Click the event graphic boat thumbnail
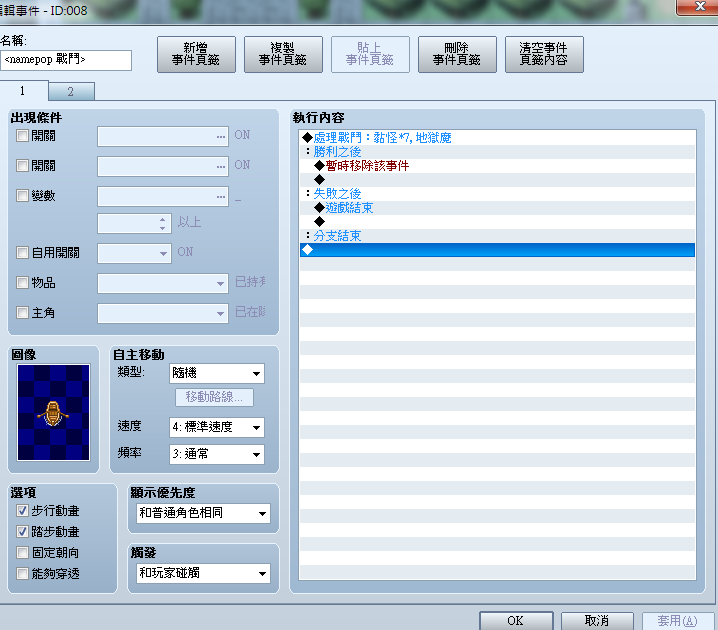The height and width of the screenshot is (630, 718). point(54,412)
